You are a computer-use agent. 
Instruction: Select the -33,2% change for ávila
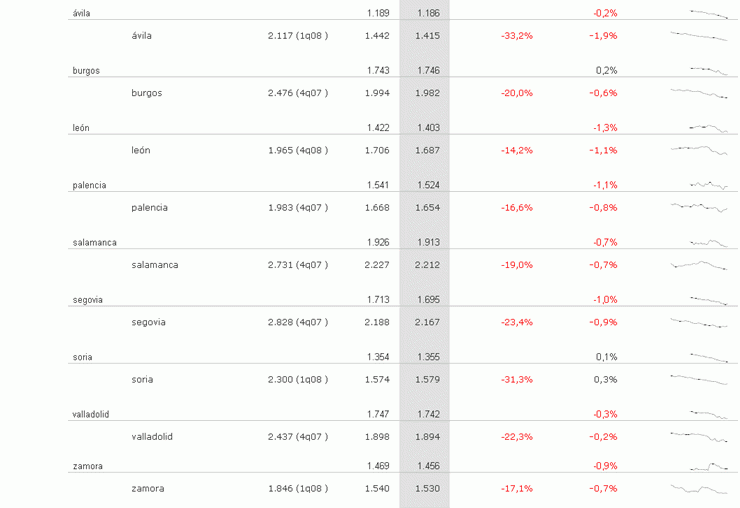517,36
